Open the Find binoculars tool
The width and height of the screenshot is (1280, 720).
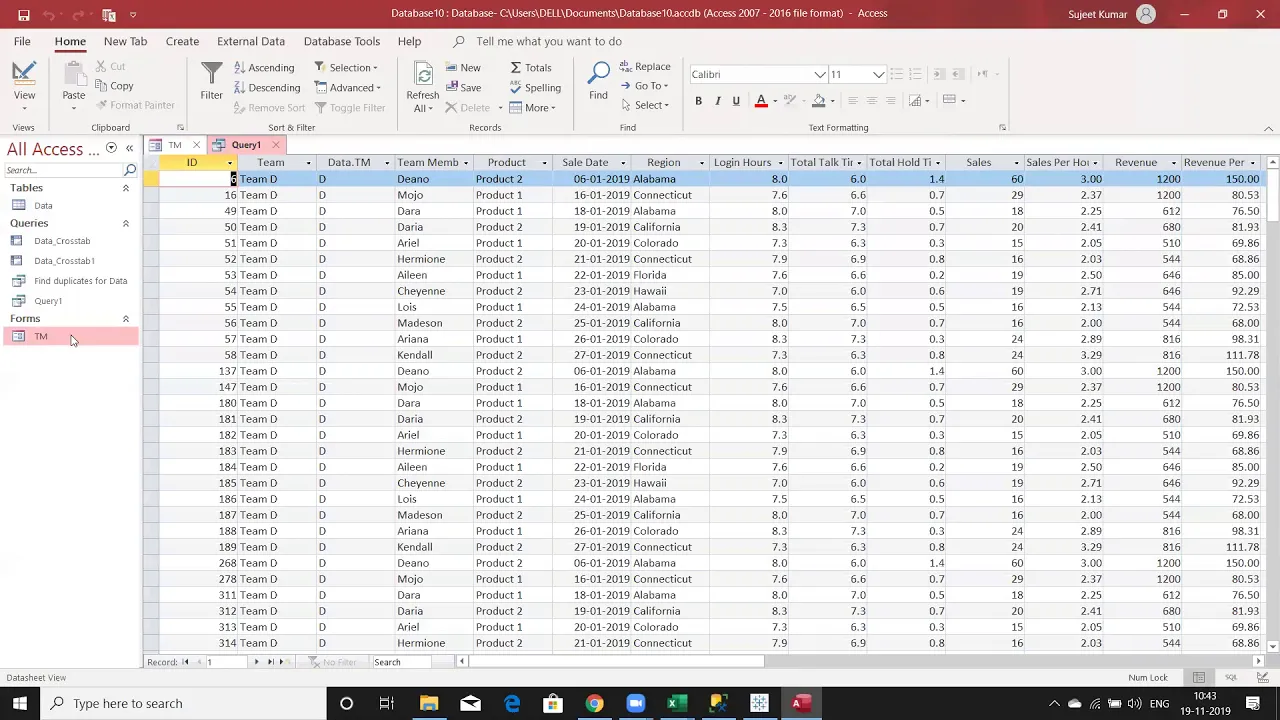[x=598, y=82]
